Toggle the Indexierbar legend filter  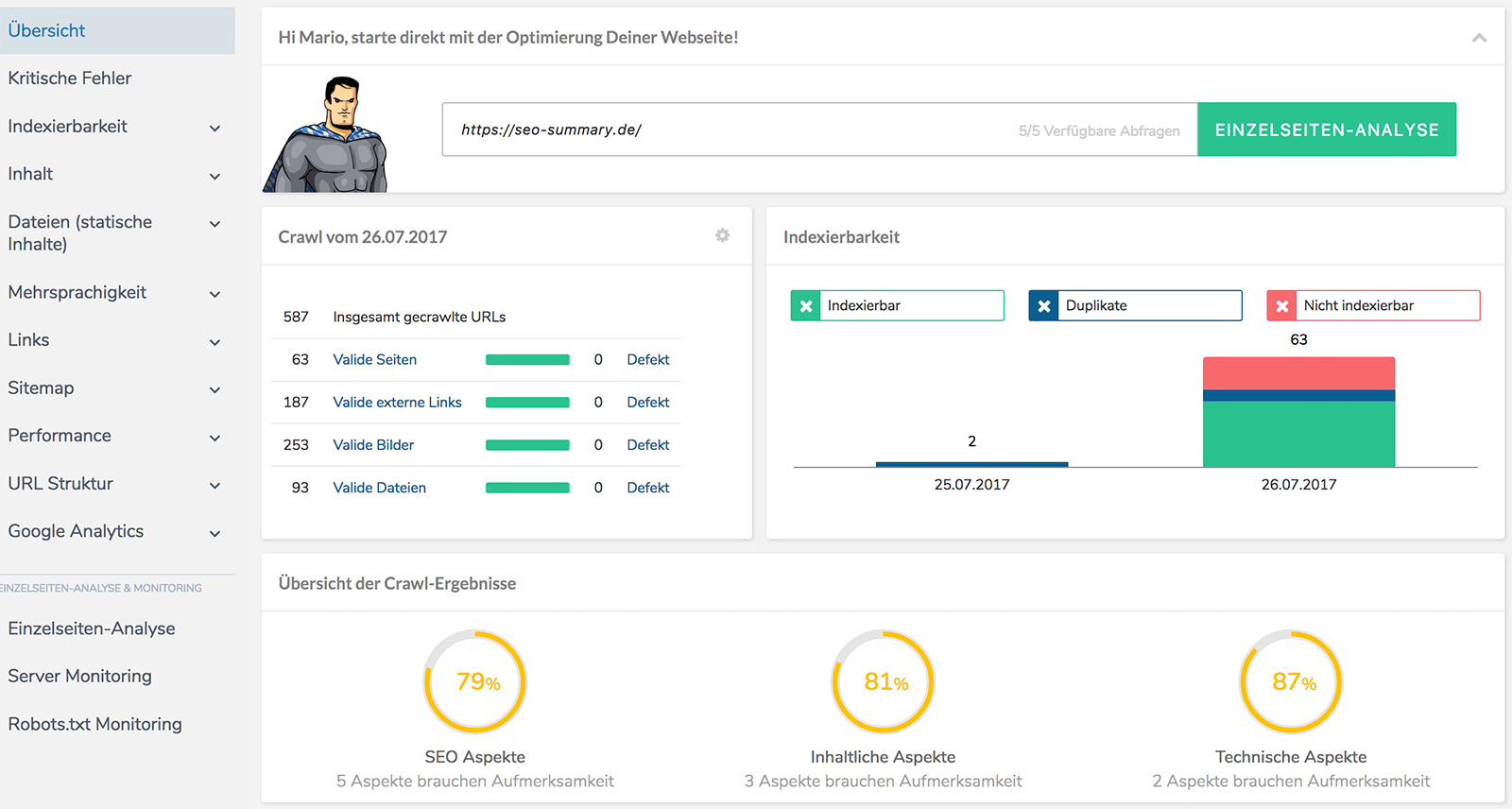pyautogui.click(x=897, y=305)
